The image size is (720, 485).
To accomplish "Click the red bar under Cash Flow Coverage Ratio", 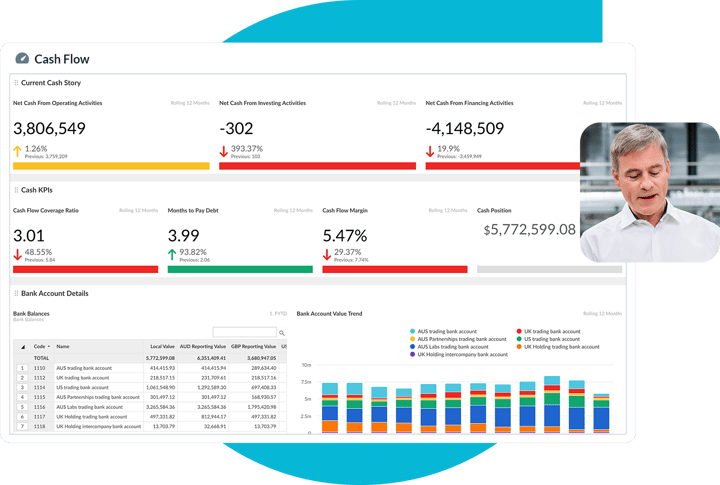I will tap(85, 269).
